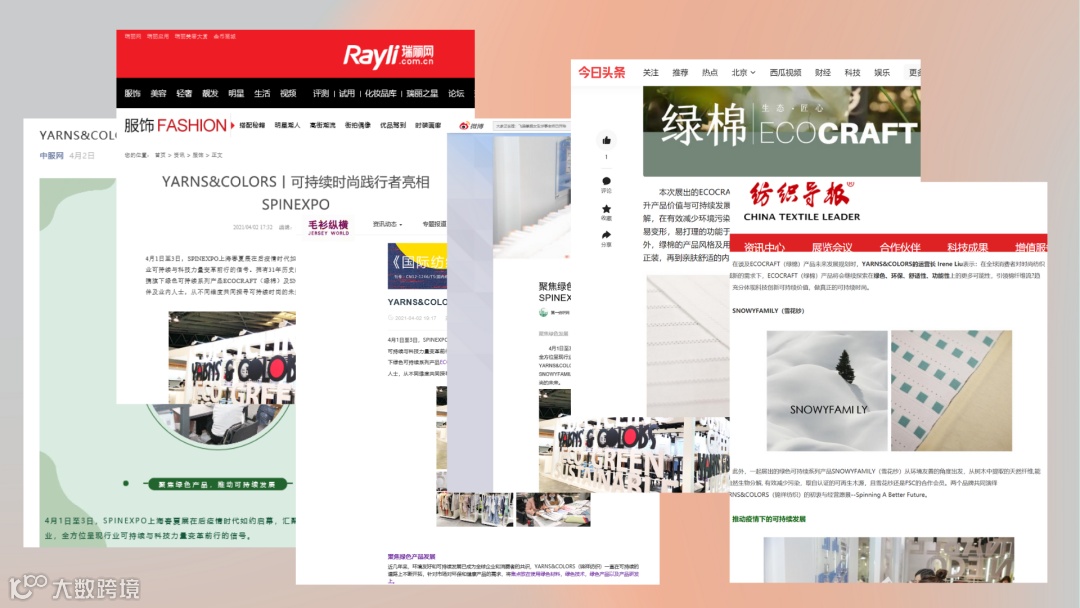Select 热点 tab on Toutiao page
This screenshot has width=1080, height=608.
pyautogui.click(x=709, y=72)
